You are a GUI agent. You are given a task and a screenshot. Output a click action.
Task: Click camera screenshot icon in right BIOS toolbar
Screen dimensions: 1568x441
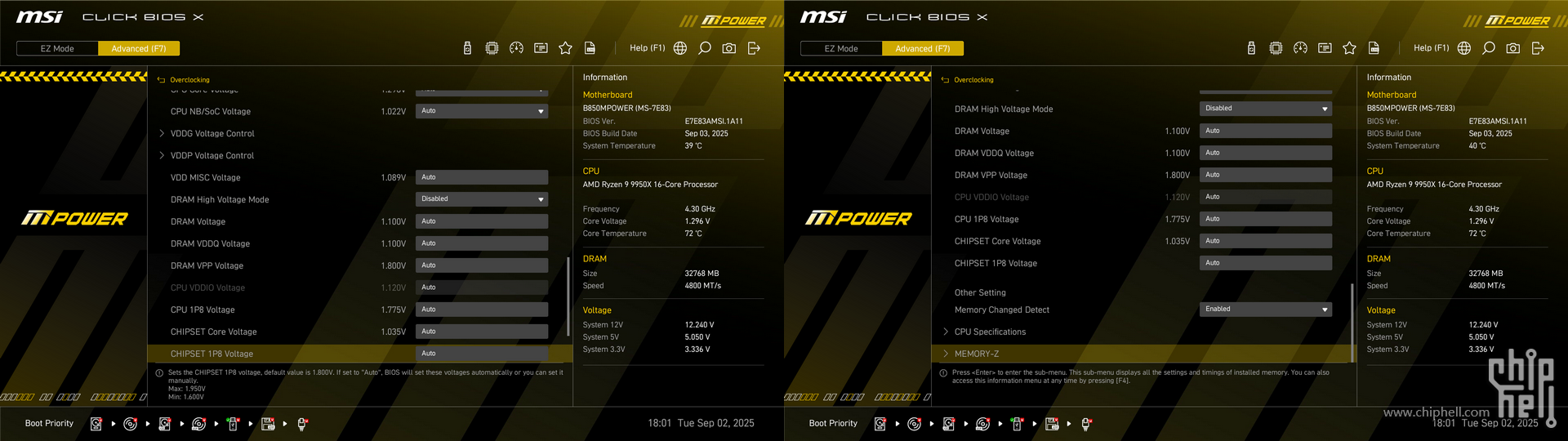1513,48
